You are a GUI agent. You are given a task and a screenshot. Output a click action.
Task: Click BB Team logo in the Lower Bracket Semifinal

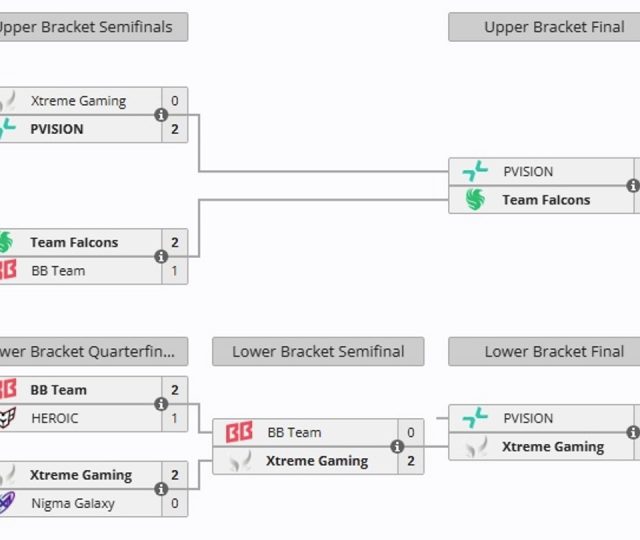(239, 433)
